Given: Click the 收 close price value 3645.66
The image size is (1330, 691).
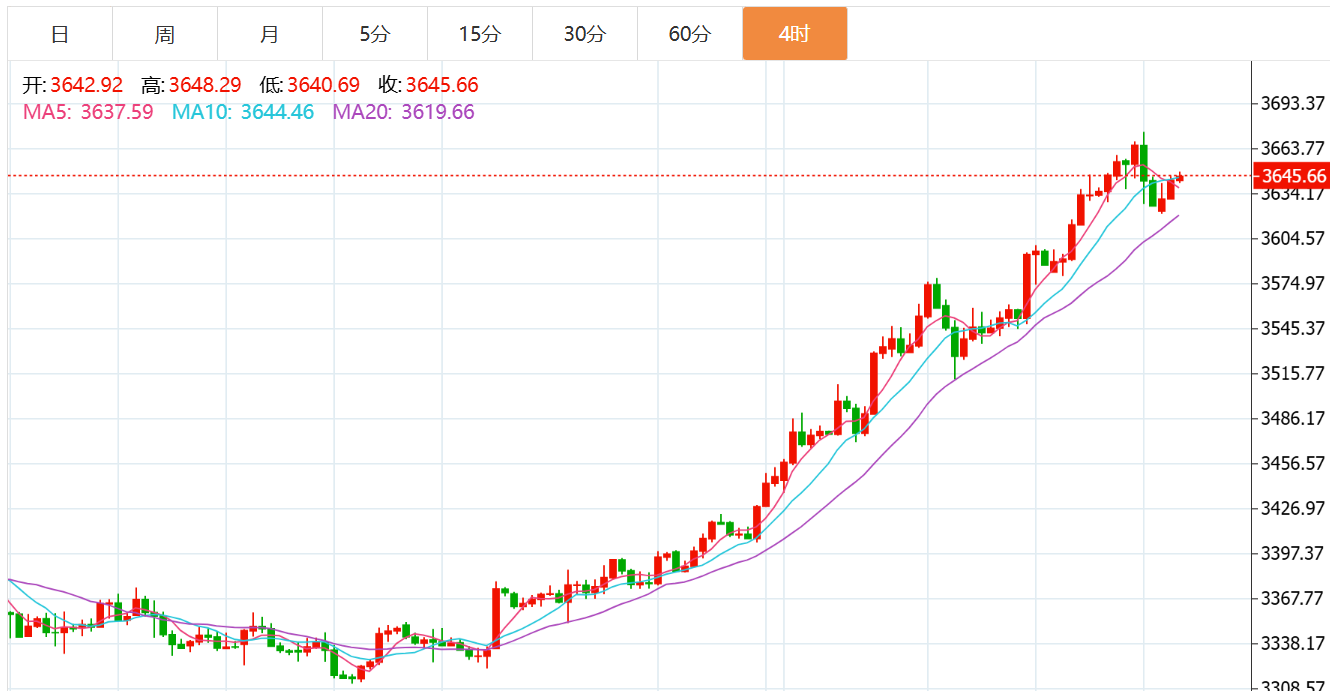Looking at the screenshot, I should tap(442, 86).
